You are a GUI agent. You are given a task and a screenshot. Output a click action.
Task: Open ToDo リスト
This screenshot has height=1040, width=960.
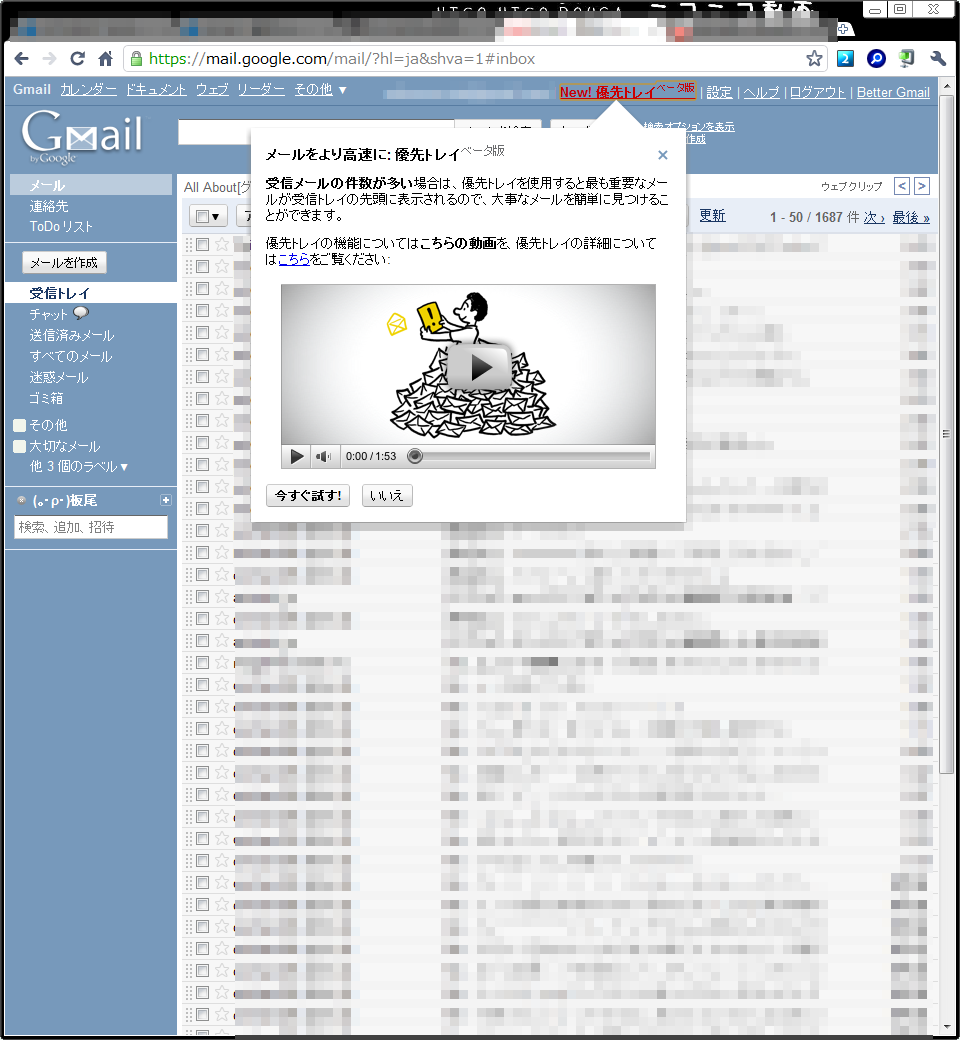pos(61,226)
